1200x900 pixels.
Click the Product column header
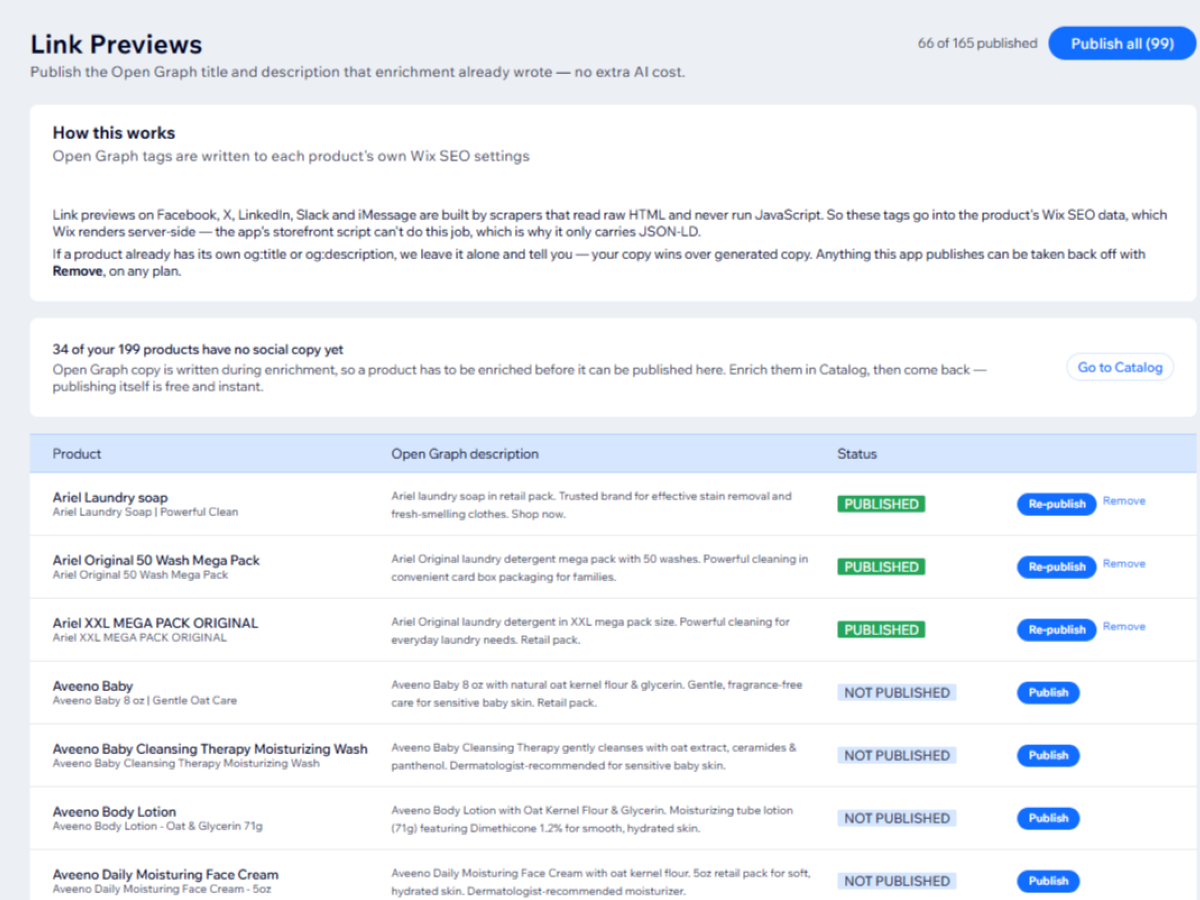(x=77, y=454)
